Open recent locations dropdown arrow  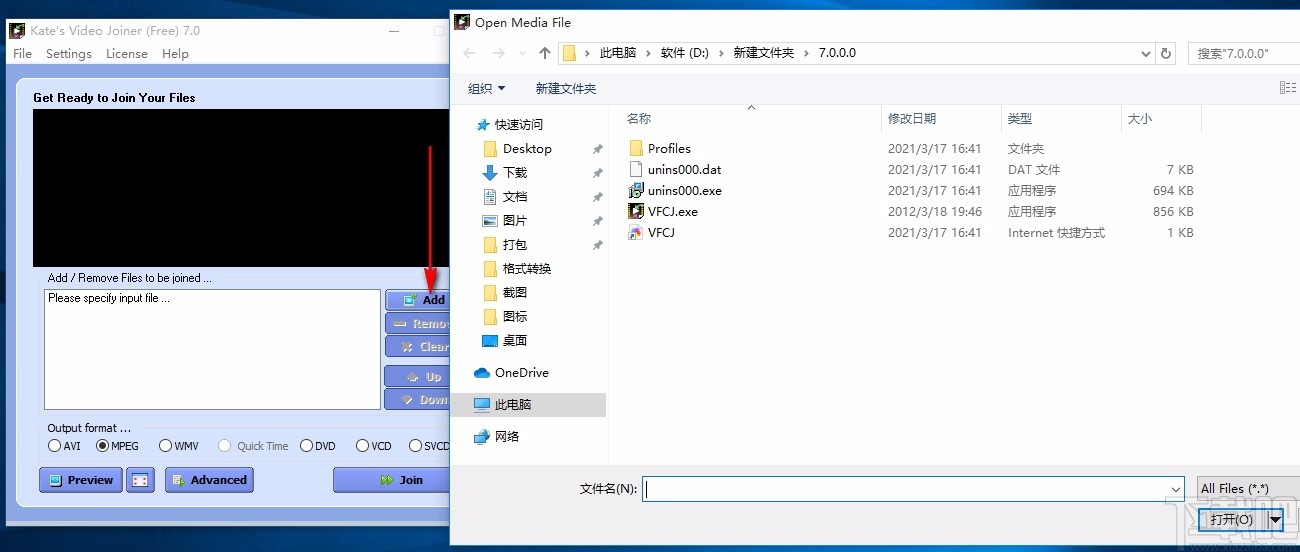pos(522,53)
